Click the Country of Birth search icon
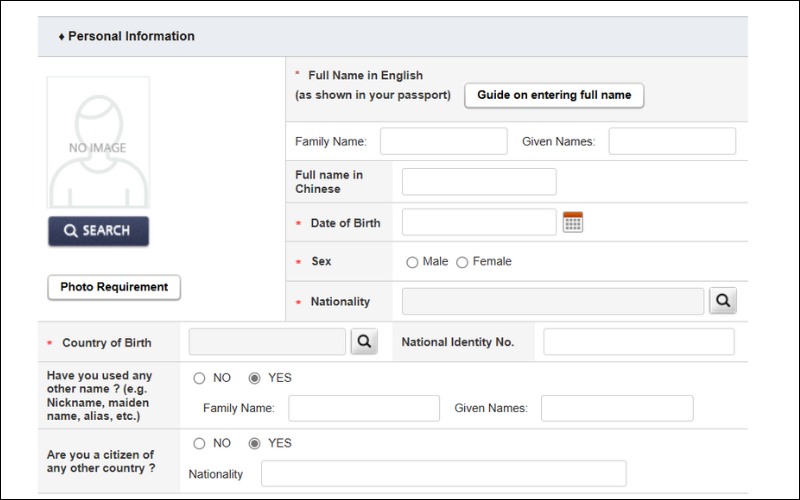This screenshot has height=500, width=800. click(364, 342)
